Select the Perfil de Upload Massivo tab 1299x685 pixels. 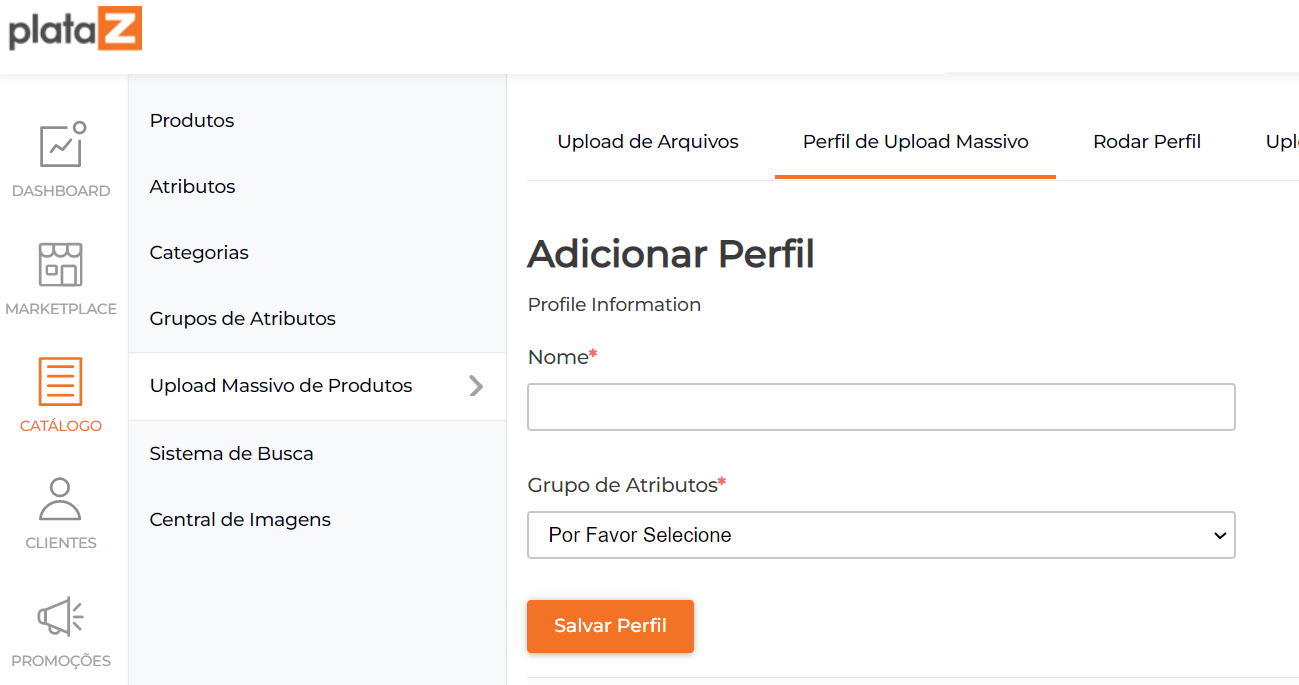(915, 142)
